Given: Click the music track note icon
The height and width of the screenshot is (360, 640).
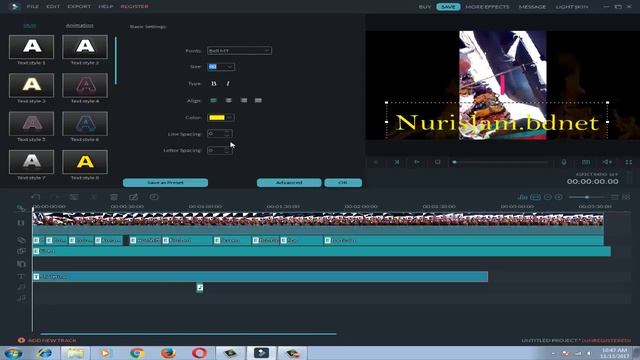Looking at the screenshot, I should click(x=21, y=287).
